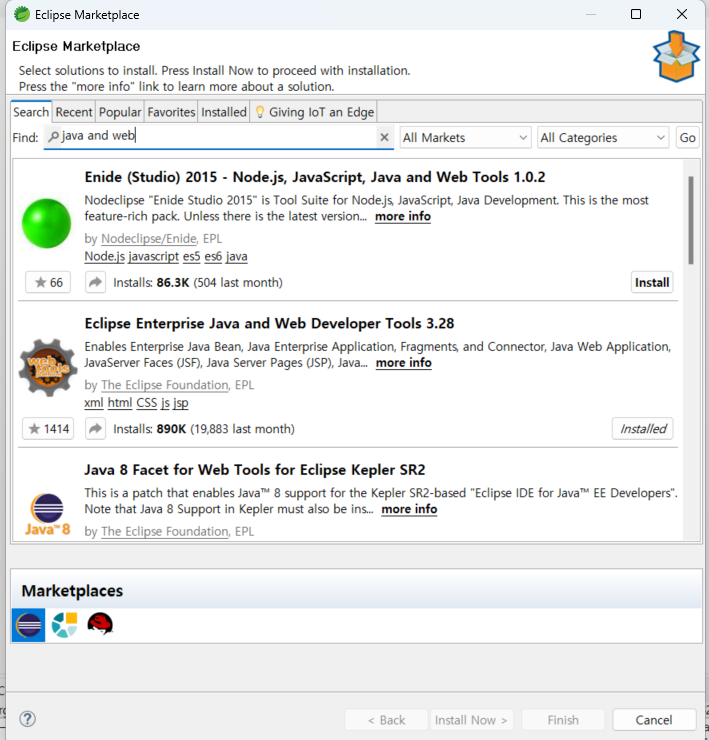
Task: Share Eclipse Enterprise Java Web Developer Tools
Action: (x=95, y=429)
